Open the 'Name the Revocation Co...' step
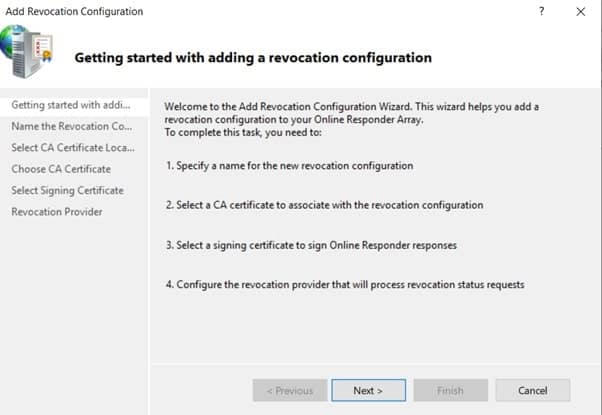Screen dimensions: 602x415 tap(72, 126)
